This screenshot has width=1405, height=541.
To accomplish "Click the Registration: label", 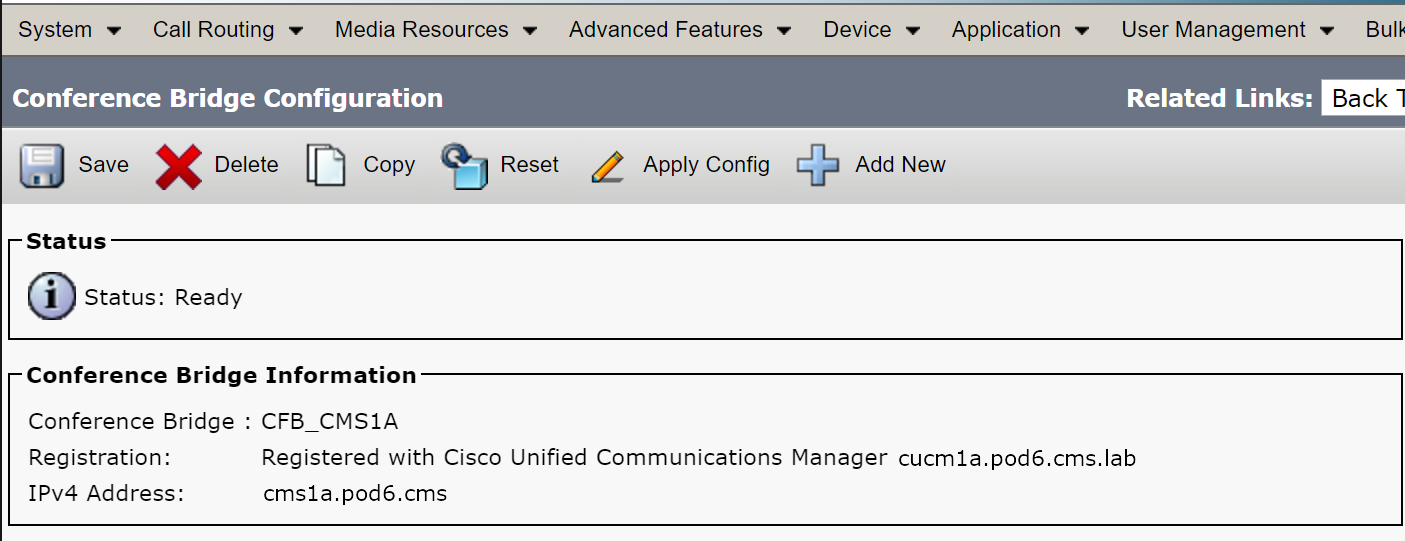I will click(100, 458).
